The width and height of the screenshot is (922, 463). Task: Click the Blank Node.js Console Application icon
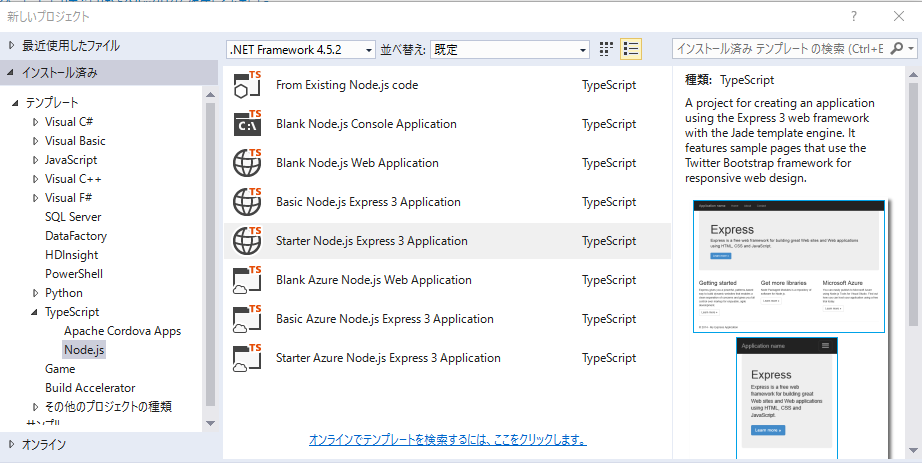pos(246,124)
